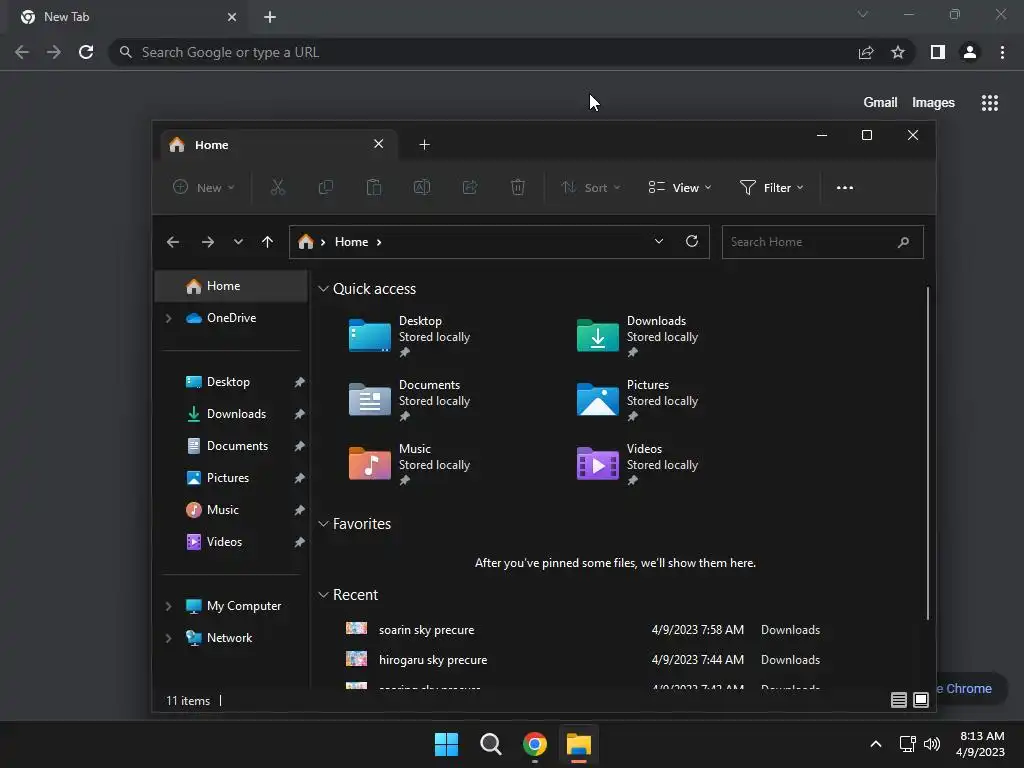Open the Desktop folder in Quick access

410,336
